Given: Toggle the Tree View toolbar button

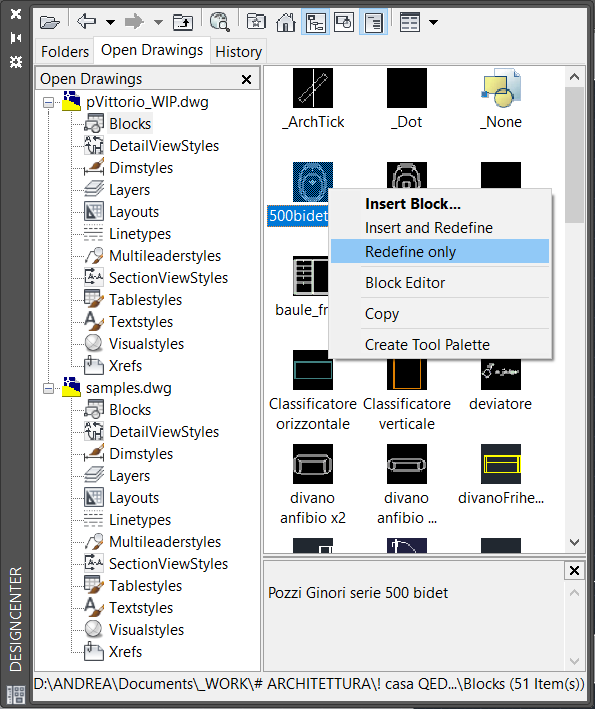Looking at the screenshot, I should coord(315,22).
